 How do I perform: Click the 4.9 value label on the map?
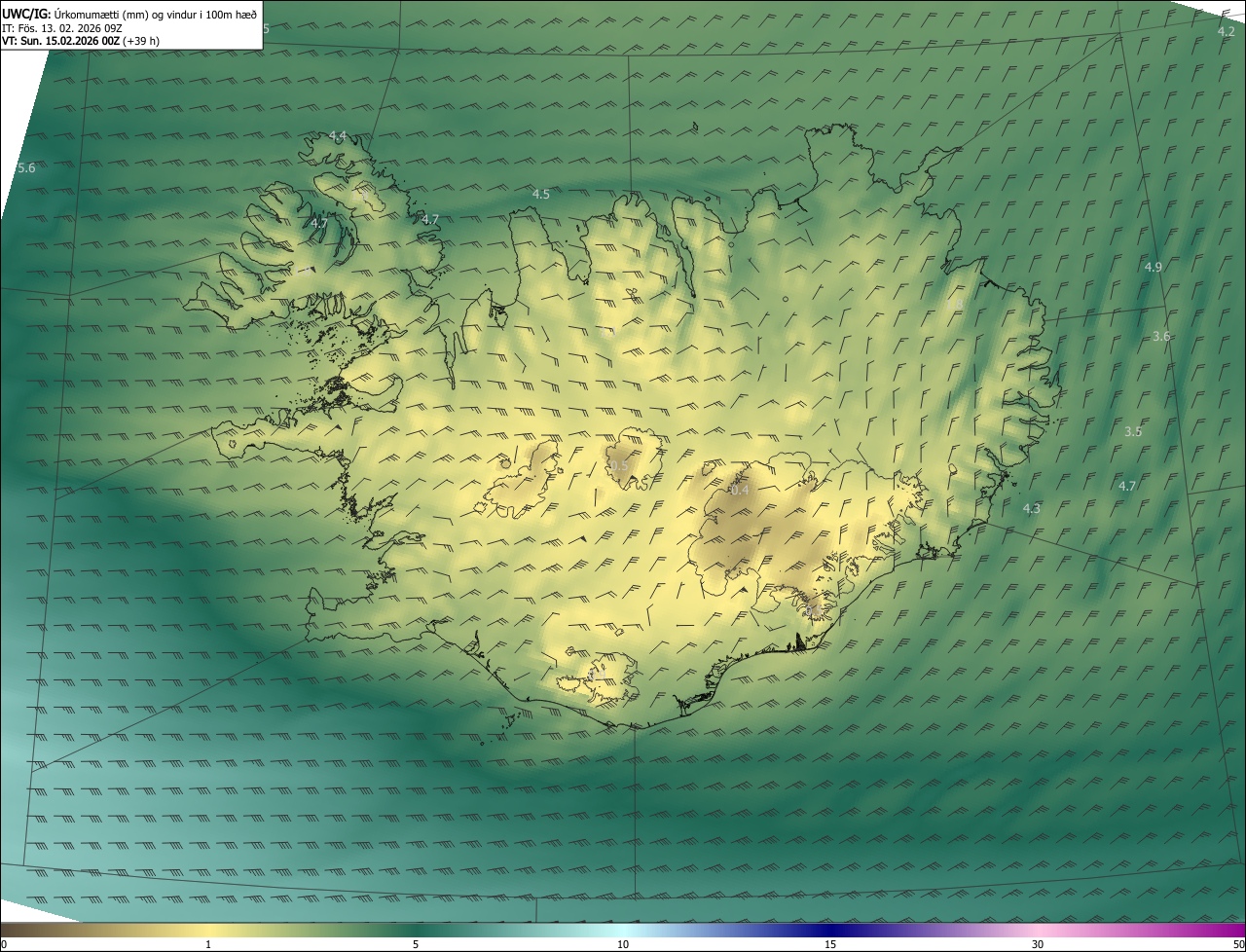(x=1154, y=267)
